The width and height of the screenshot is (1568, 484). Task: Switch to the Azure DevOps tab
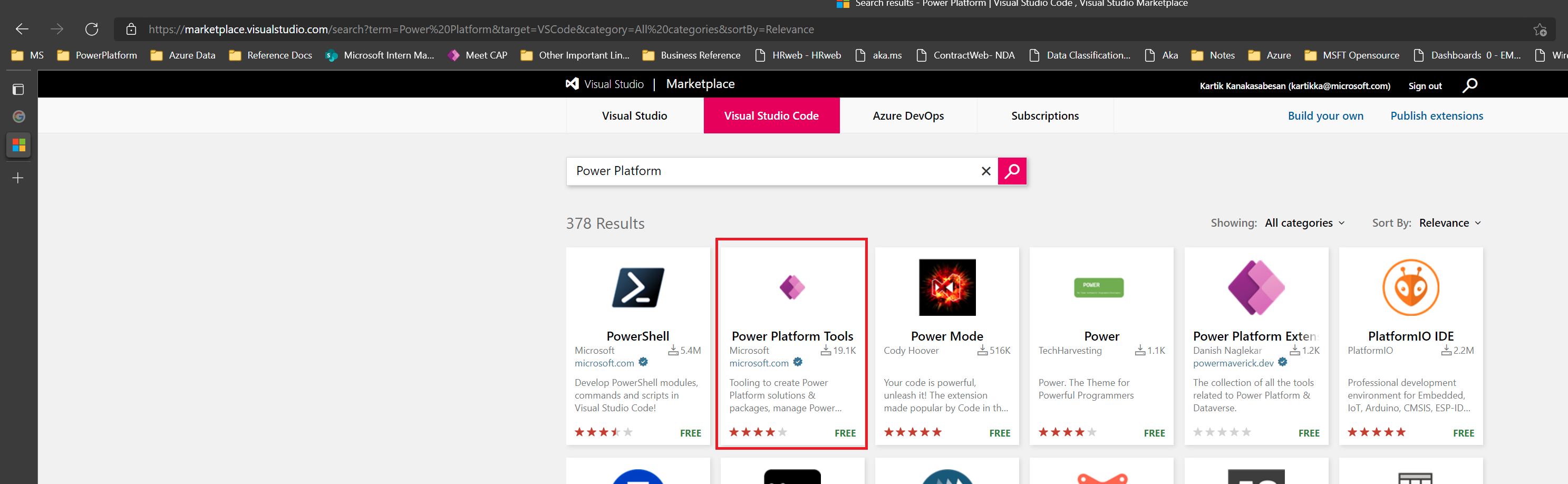point(907,115)
